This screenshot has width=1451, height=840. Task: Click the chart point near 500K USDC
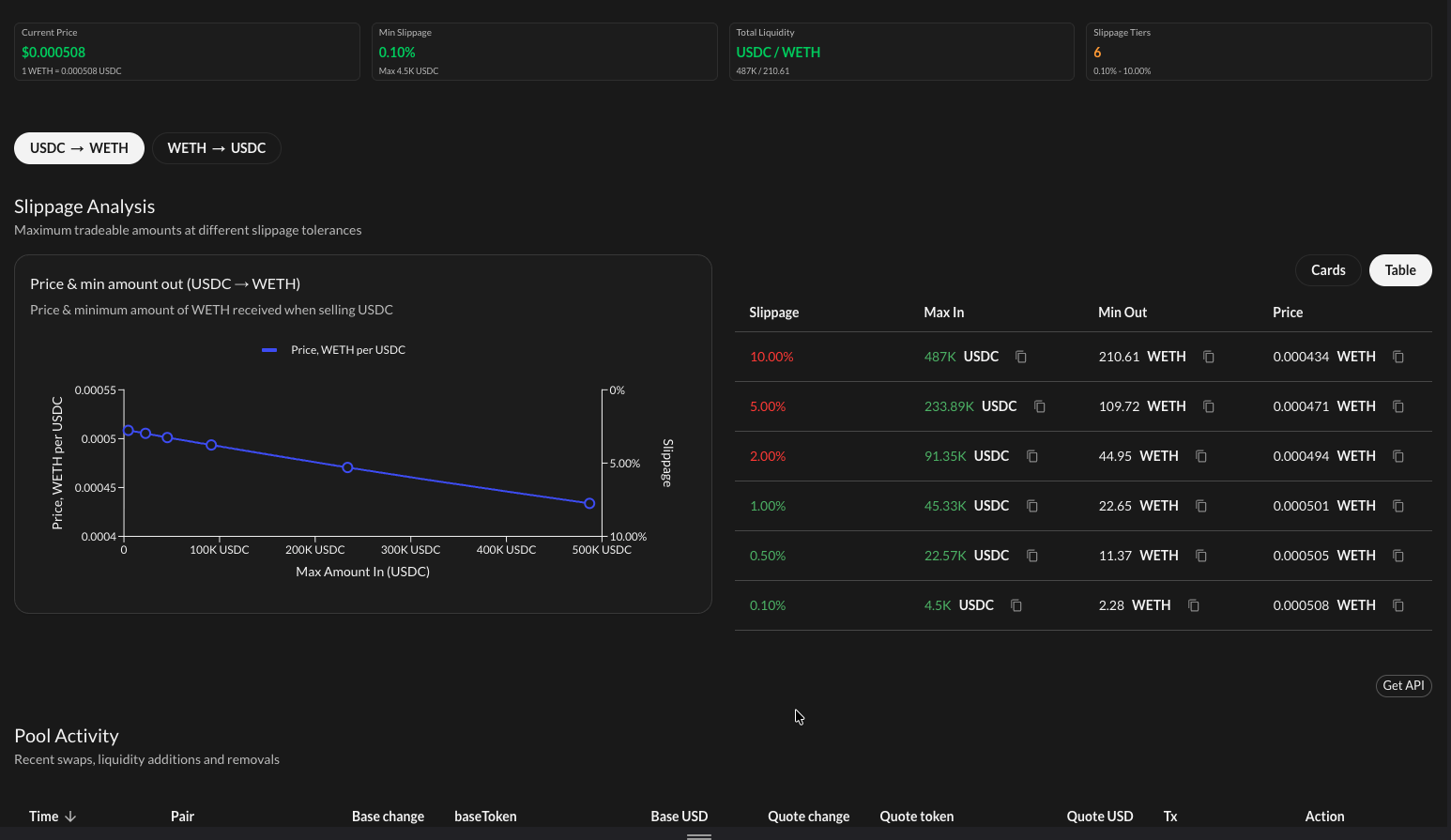[589, 504]
